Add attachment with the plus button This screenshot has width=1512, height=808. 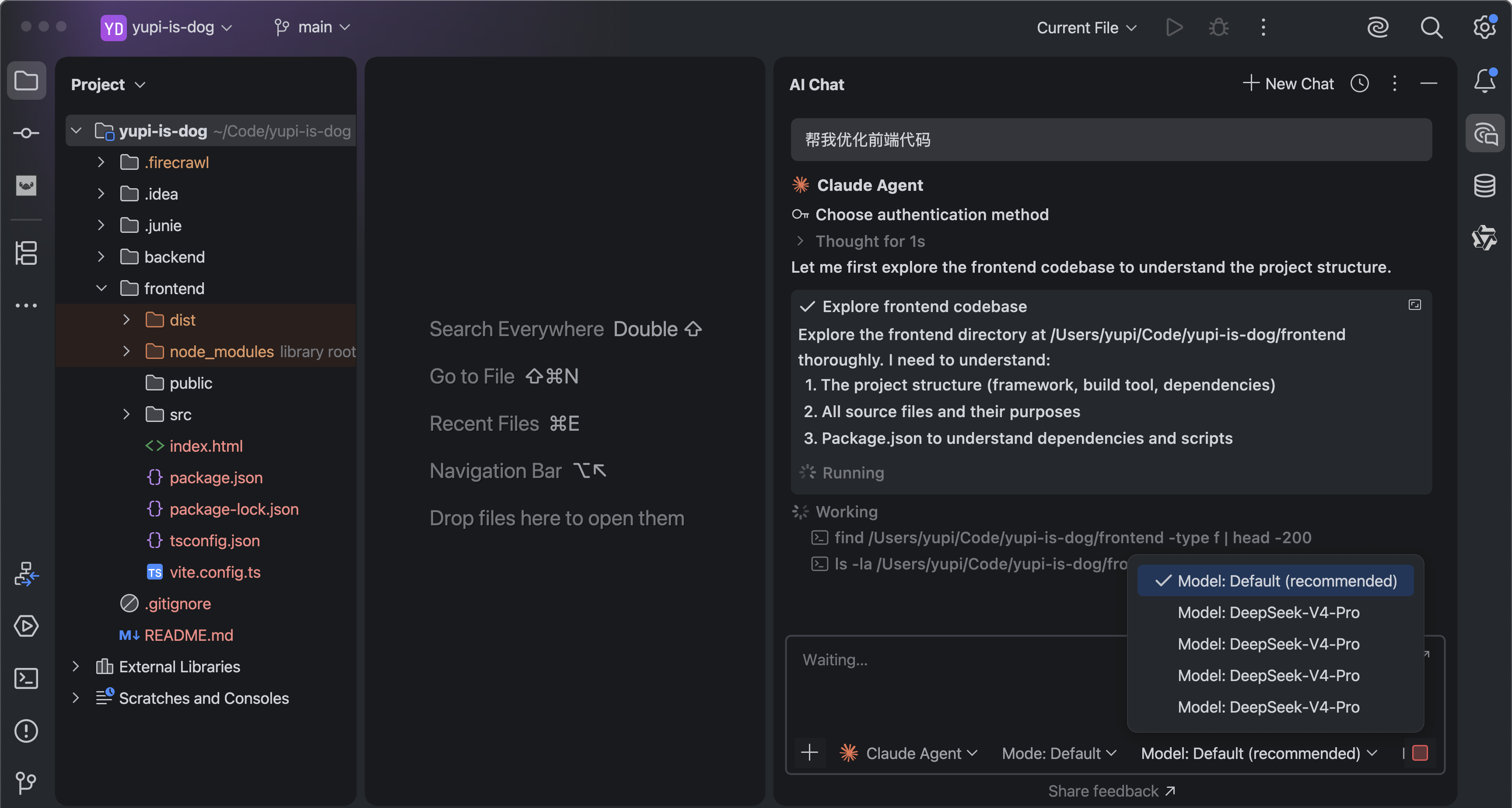point(809,753)
